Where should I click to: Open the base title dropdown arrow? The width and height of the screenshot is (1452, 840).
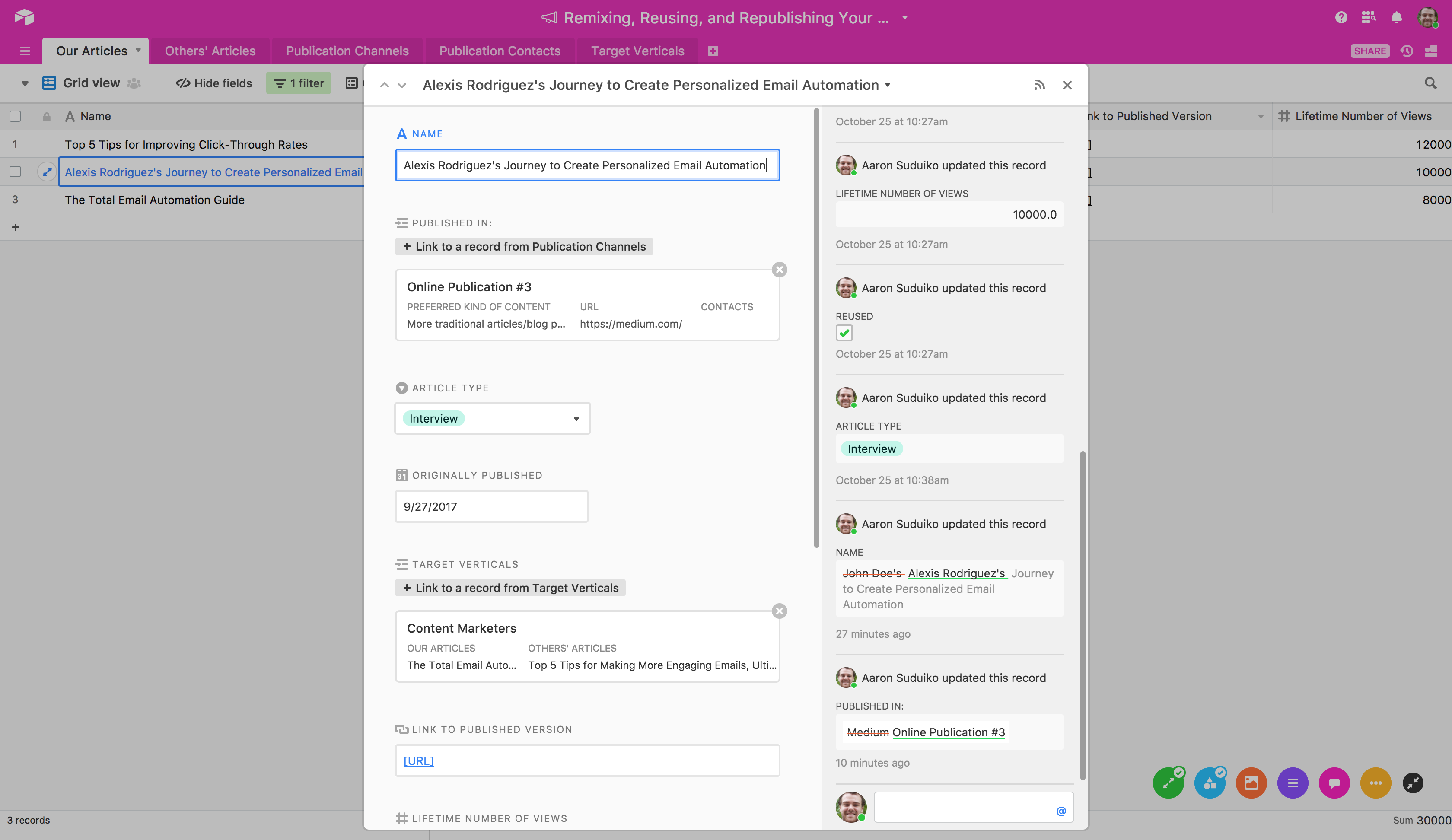[904, 17]
